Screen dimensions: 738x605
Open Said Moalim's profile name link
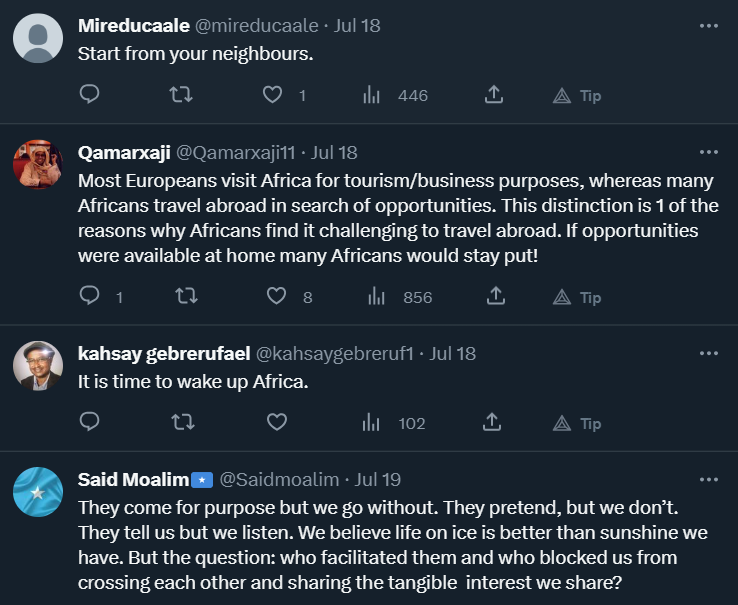[134, 479]
